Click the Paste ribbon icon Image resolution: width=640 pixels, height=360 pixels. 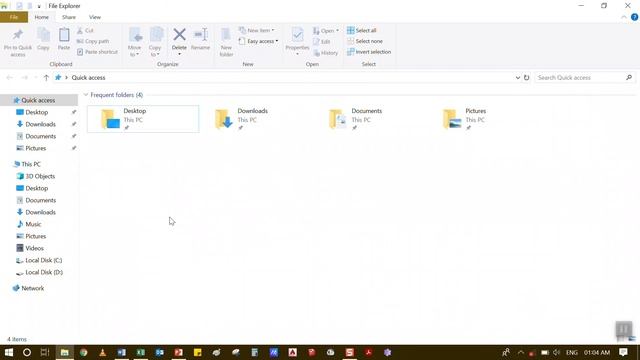[x=64, y=35]
